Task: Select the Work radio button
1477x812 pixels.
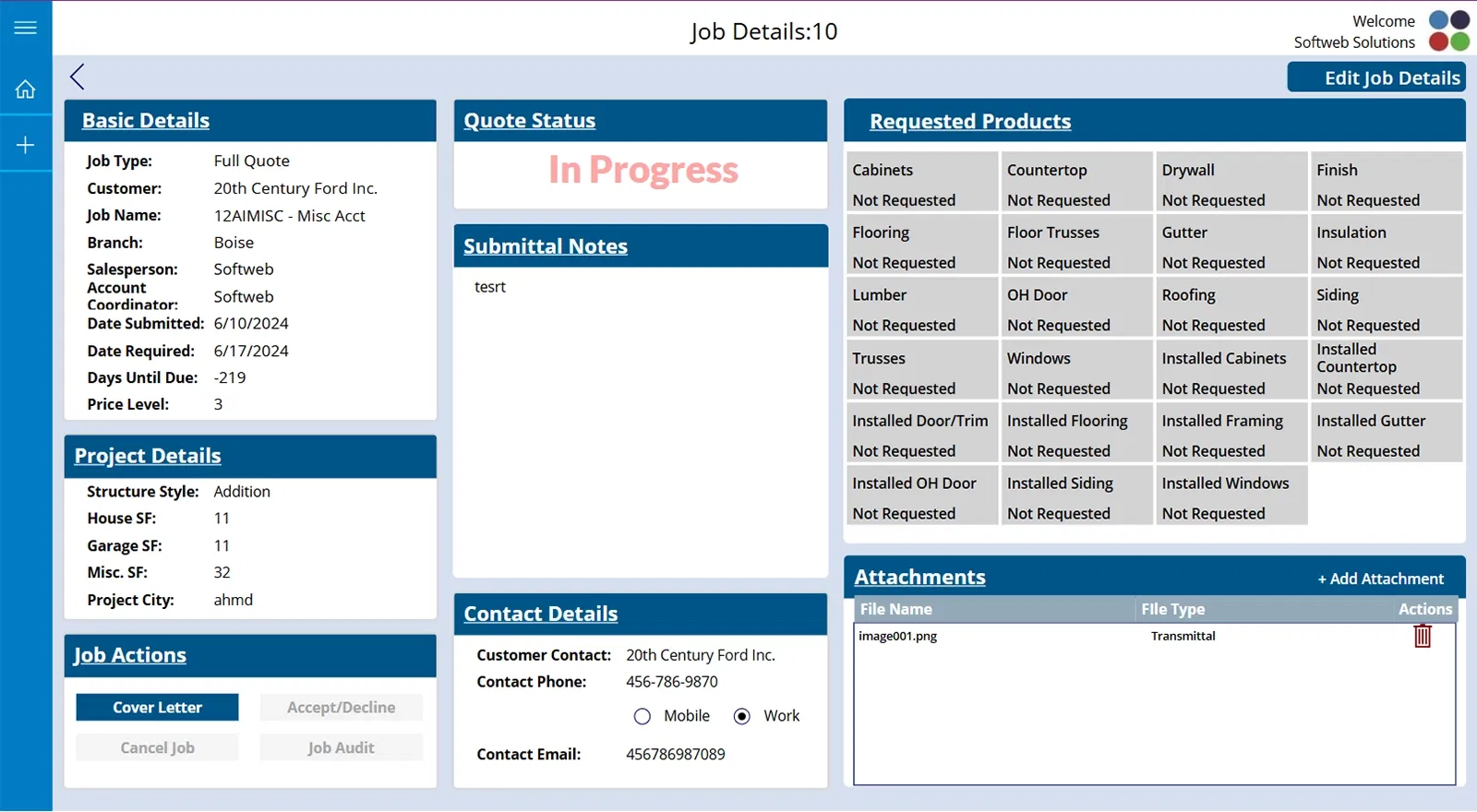Action: [742, 716]
